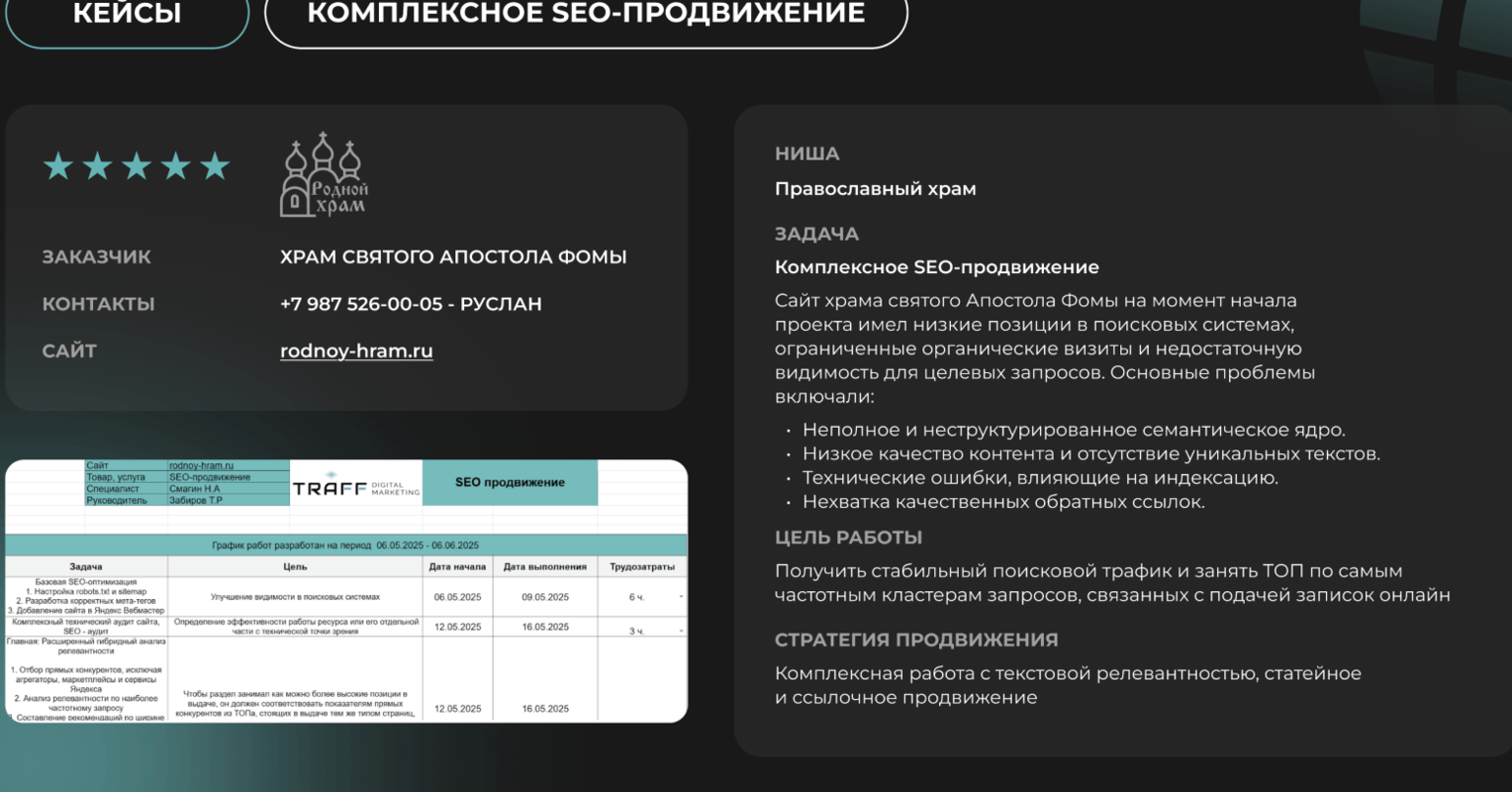This screenshot has height=792, width=1512.
Task: Click the Родной храм church logo
Action: (324, 175)
